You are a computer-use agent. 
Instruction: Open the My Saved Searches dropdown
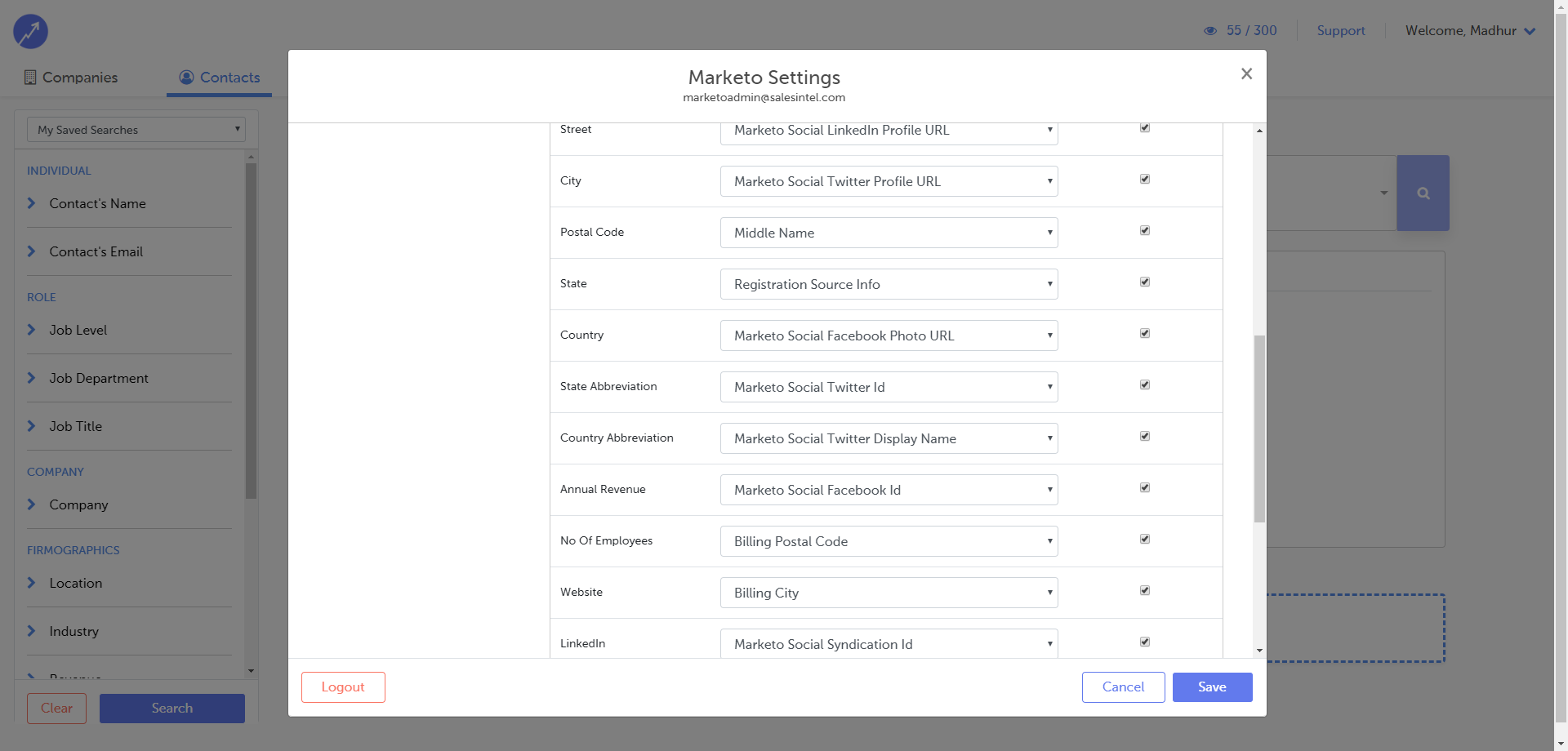(x=136, y=130)
